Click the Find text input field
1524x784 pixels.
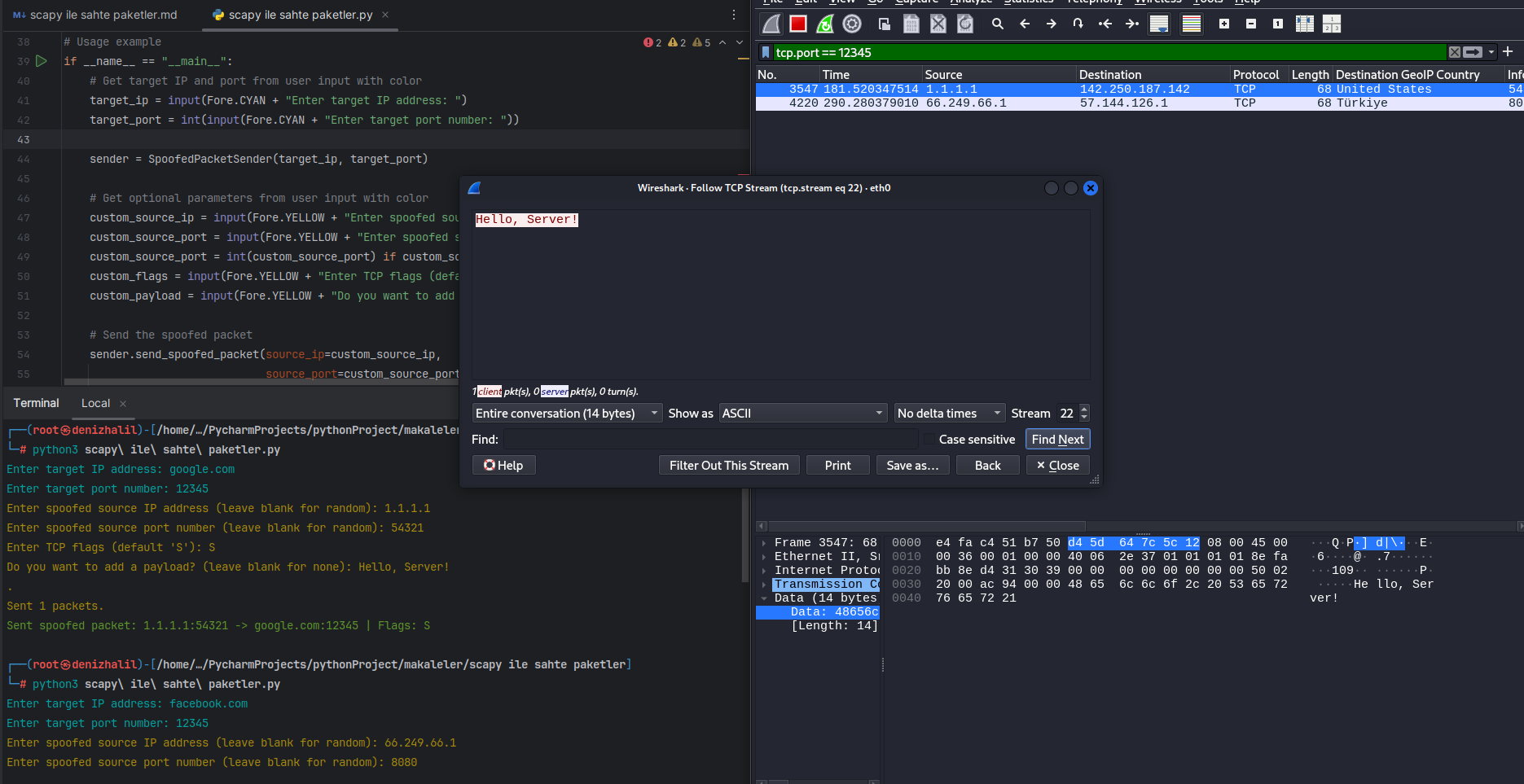710,440
